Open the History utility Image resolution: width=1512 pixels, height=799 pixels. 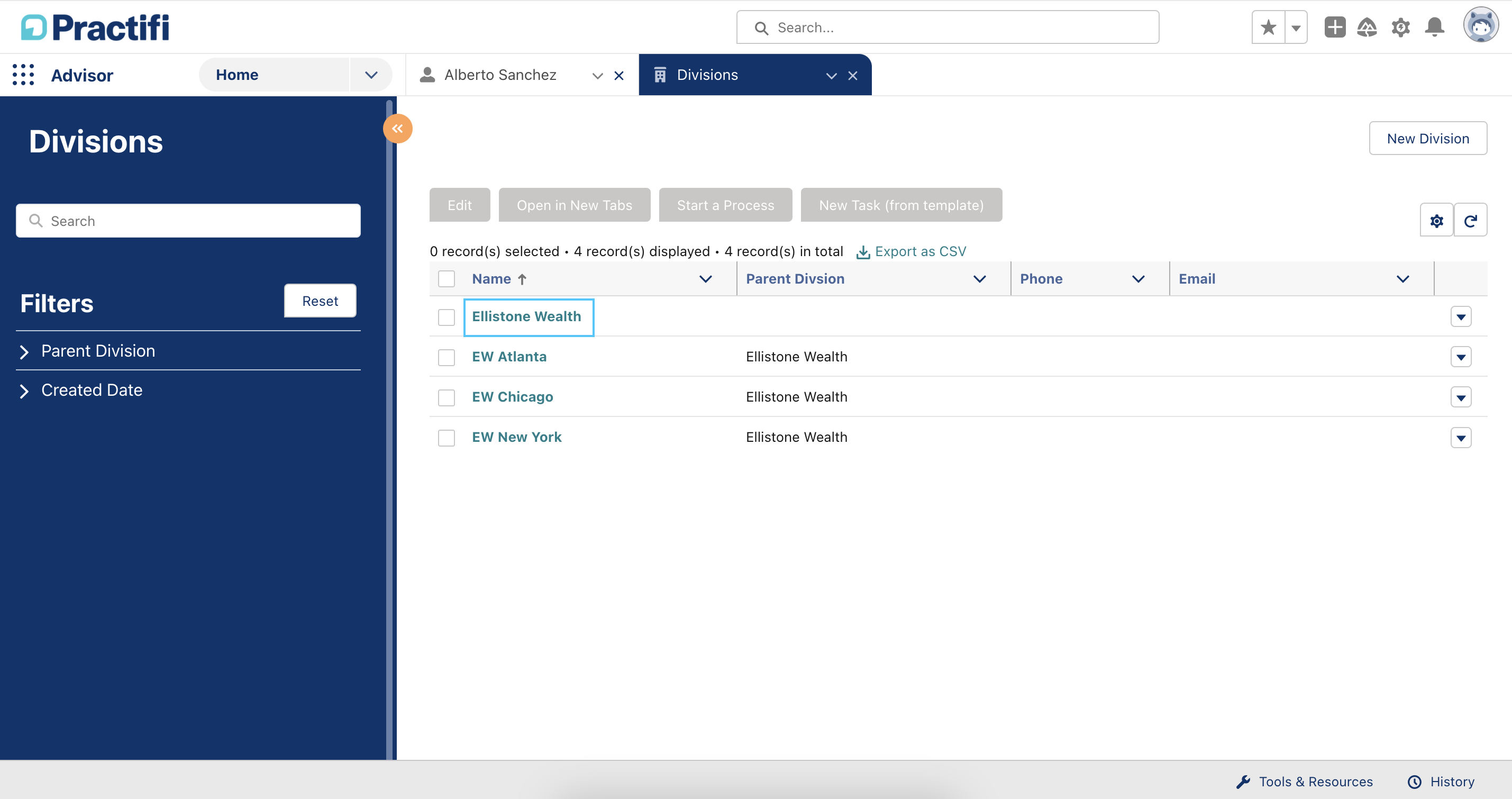click(x=1442, y=782)
